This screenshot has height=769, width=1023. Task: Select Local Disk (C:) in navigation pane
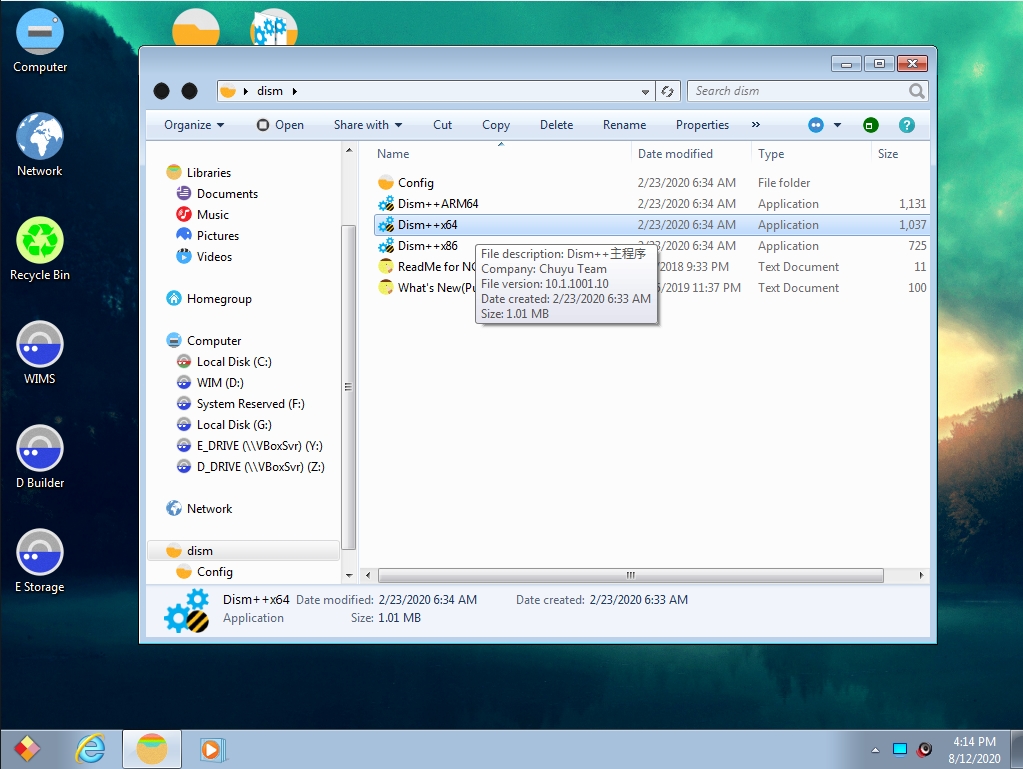(234, 362)
